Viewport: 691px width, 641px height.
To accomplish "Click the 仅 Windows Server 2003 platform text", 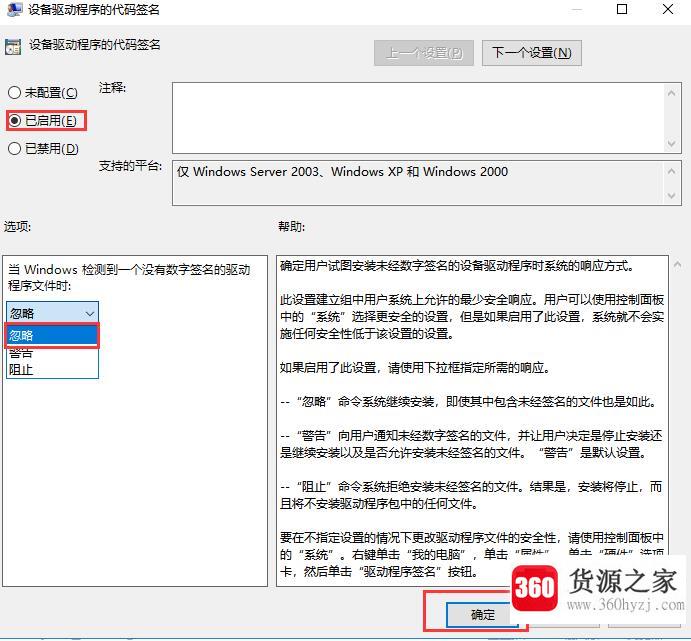I will (x=342, y=171).
